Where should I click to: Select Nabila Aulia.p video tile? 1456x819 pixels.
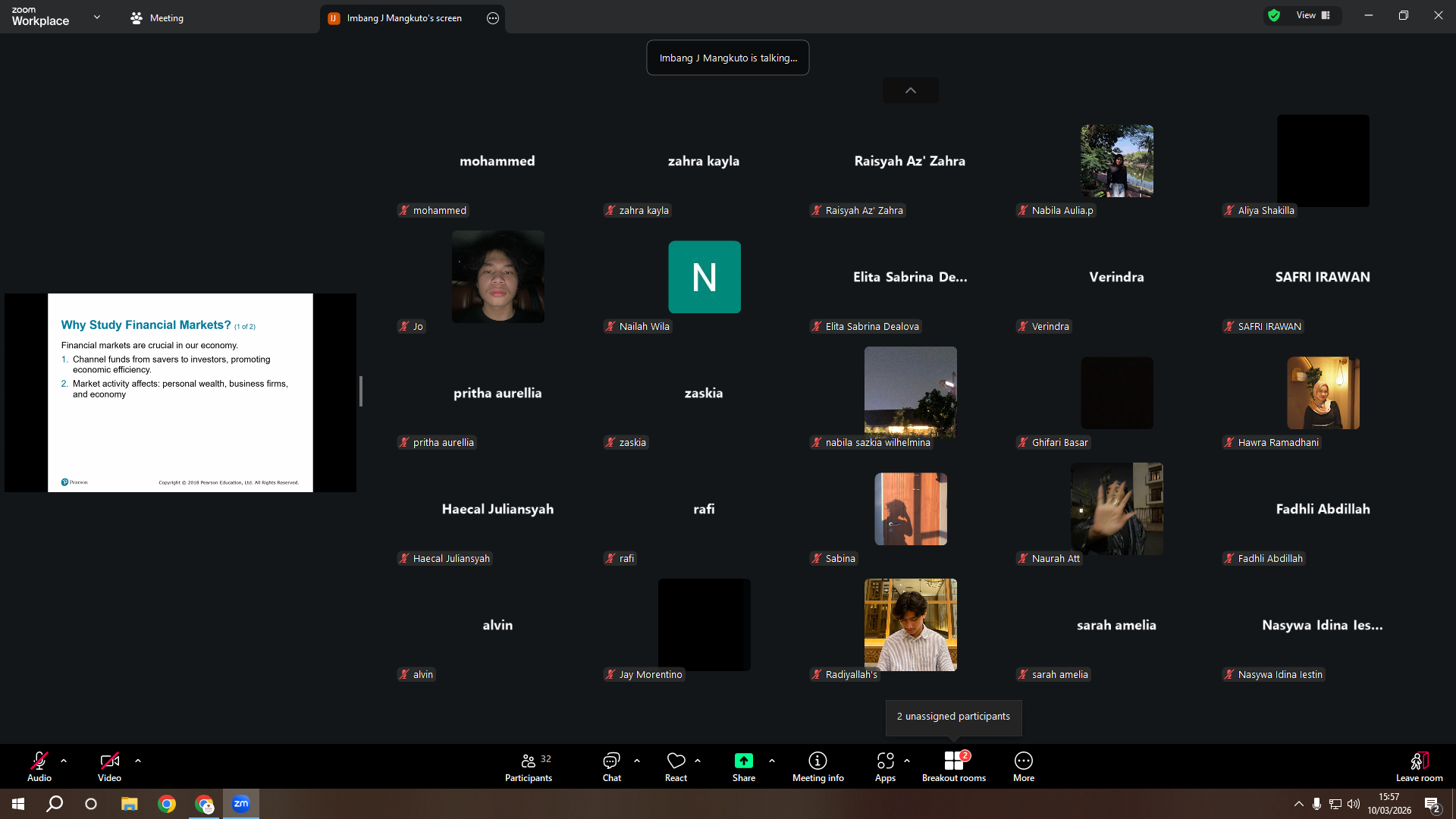[x=1117, y=161]
